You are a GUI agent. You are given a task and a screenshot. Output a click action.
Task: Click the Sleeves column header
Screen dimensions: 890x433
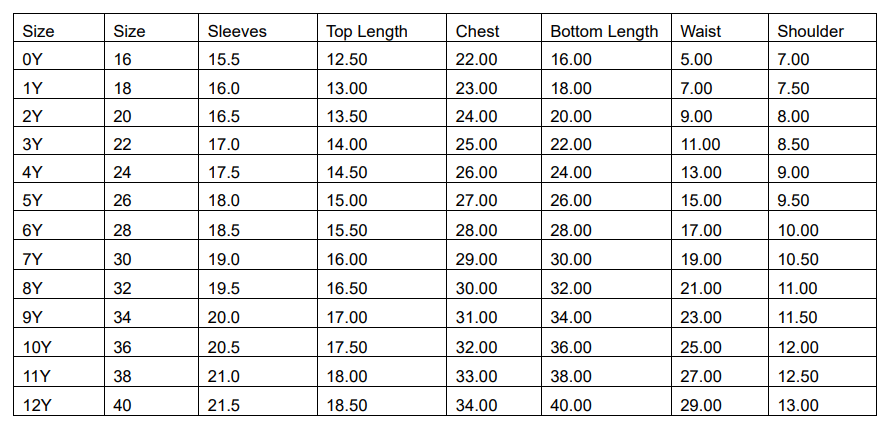point(237,31)
